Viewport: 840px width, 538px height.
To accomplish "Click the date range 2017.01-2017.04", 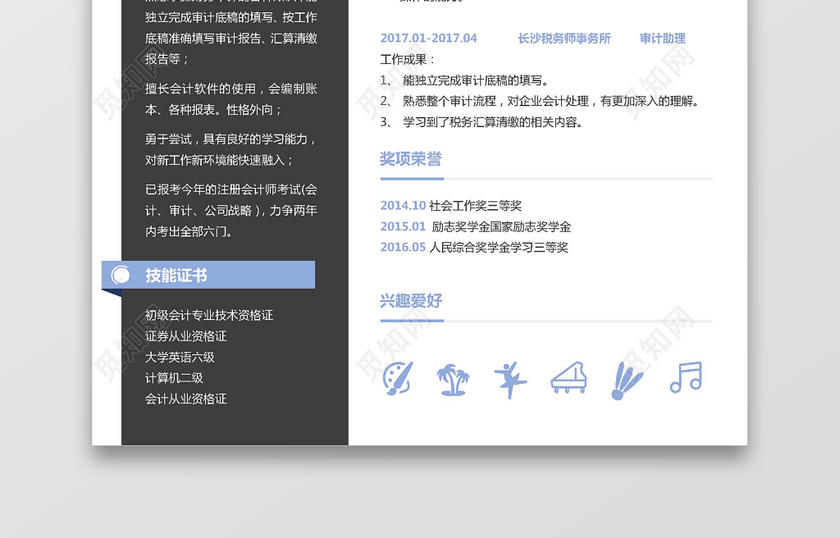I will tap(429, 38).
